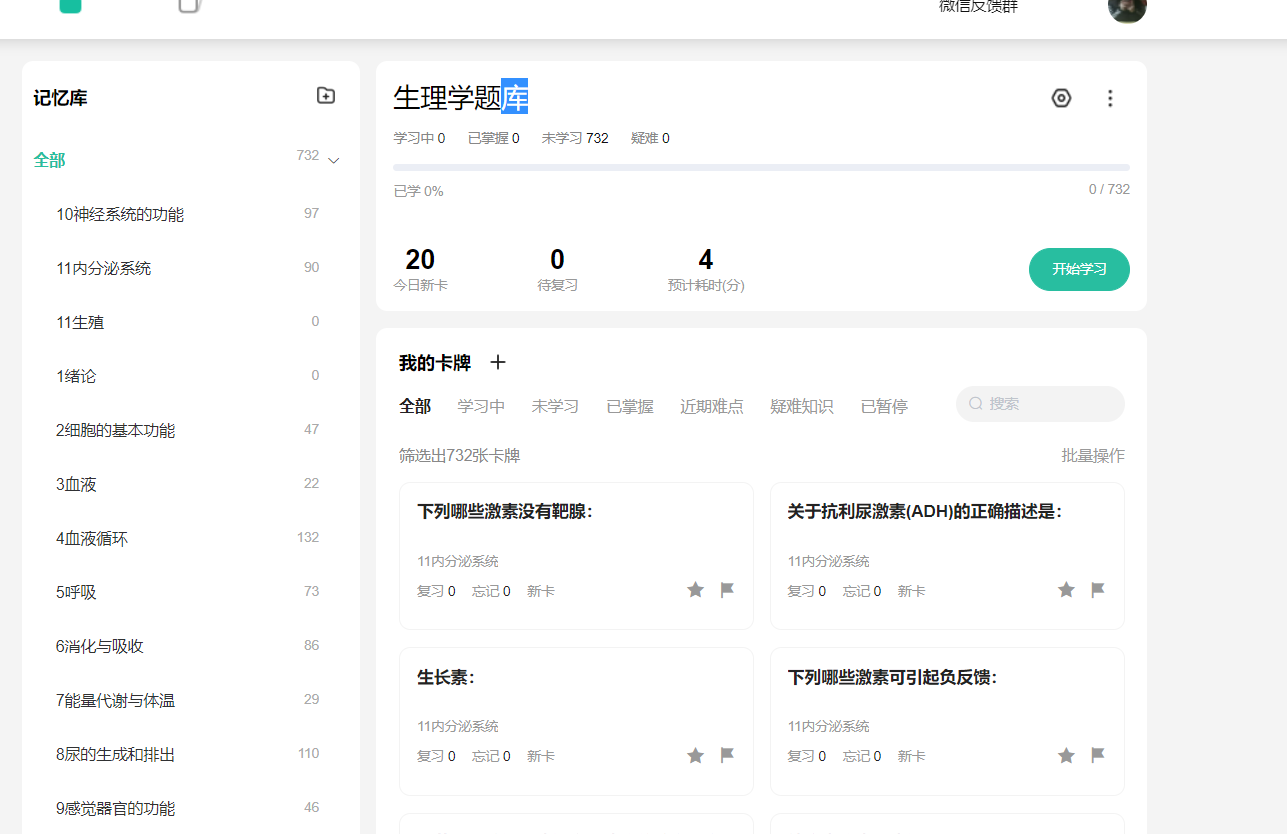The image size is (1287, 834).
Task: Click the new folder icon beside 记忆库
Action: 326,95
